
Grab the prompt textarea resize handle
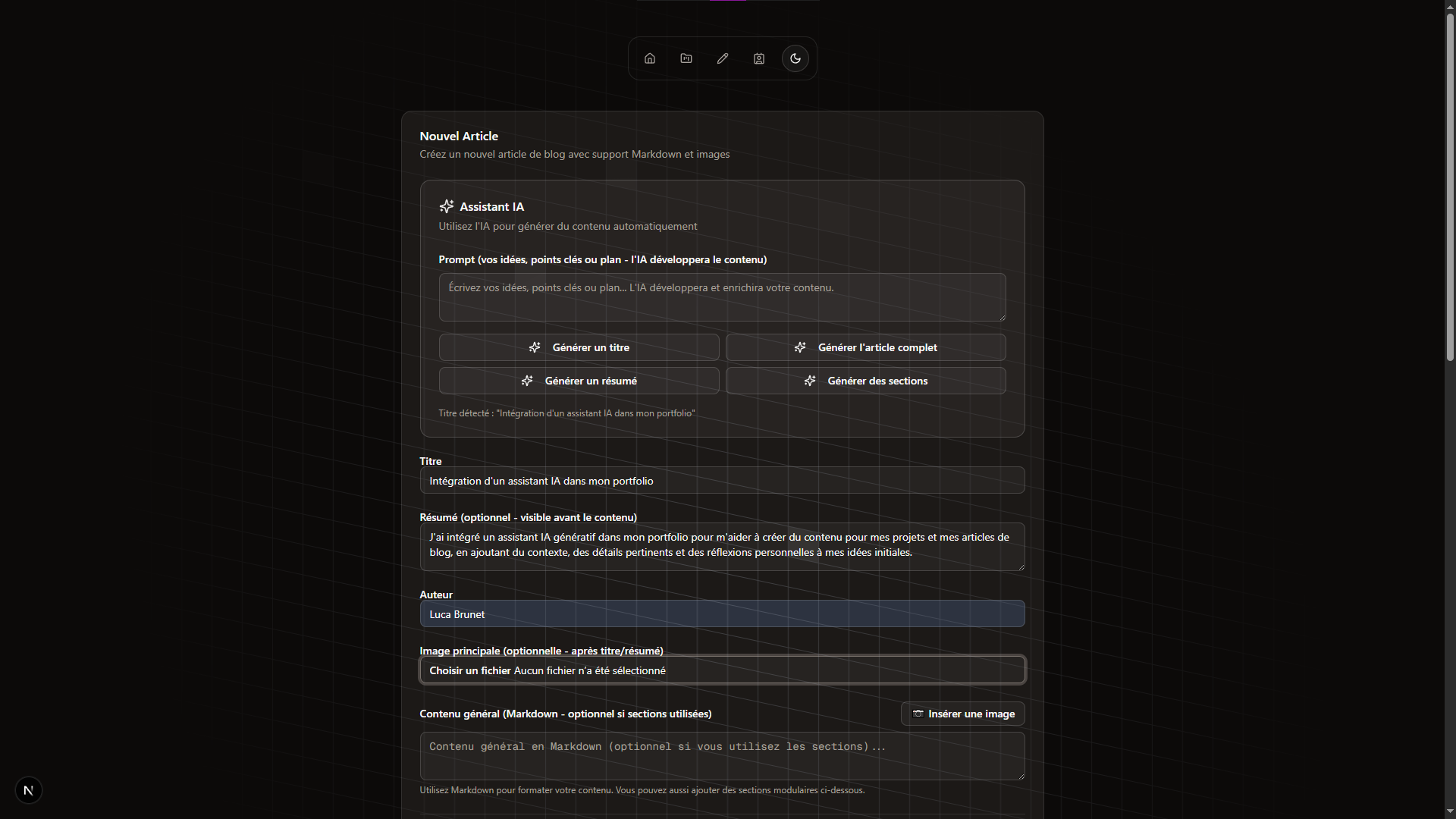tap(1002, 317)
